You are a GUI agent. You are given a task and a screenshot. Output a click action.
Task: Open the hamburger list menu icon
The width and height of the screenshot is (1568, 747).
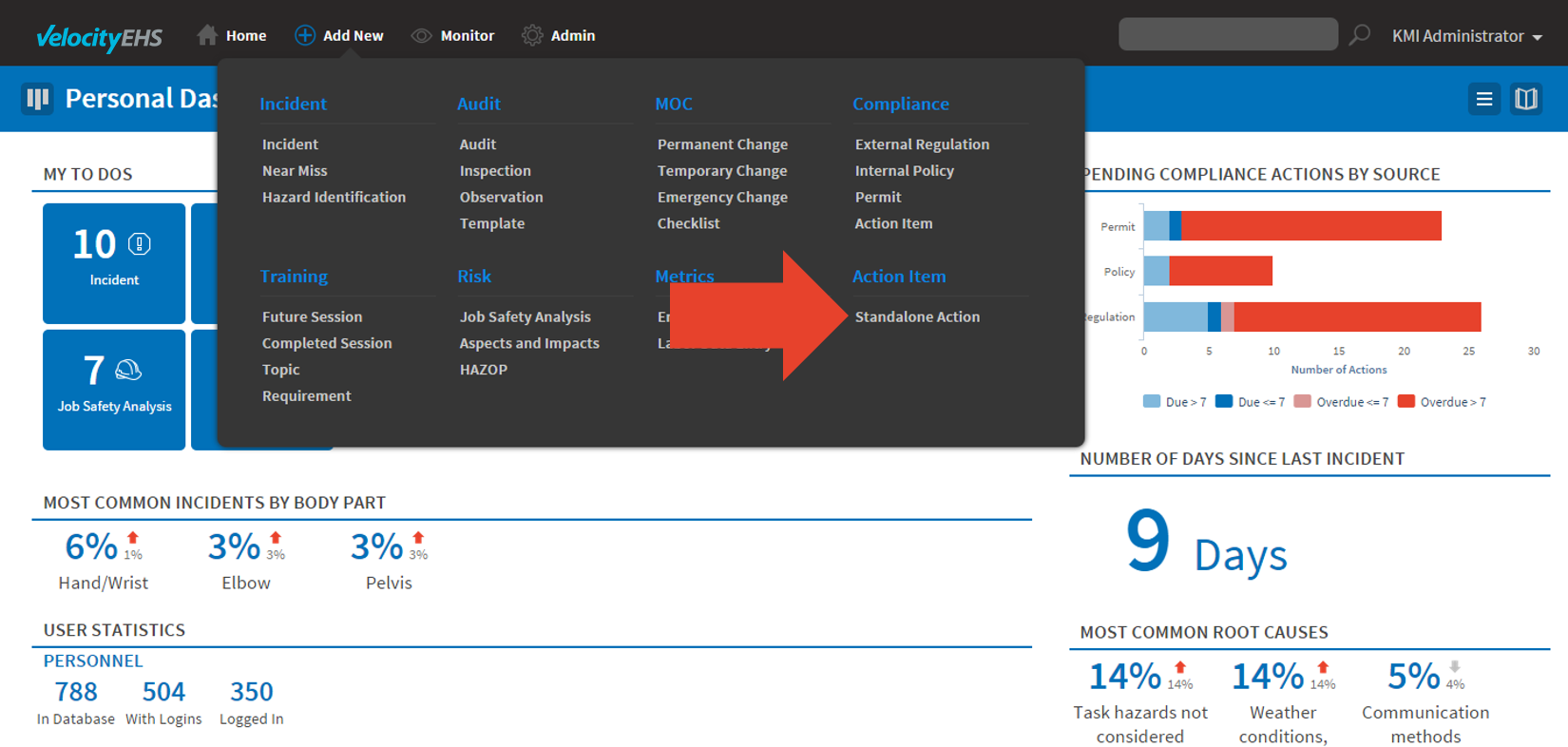coord(1483,99)
